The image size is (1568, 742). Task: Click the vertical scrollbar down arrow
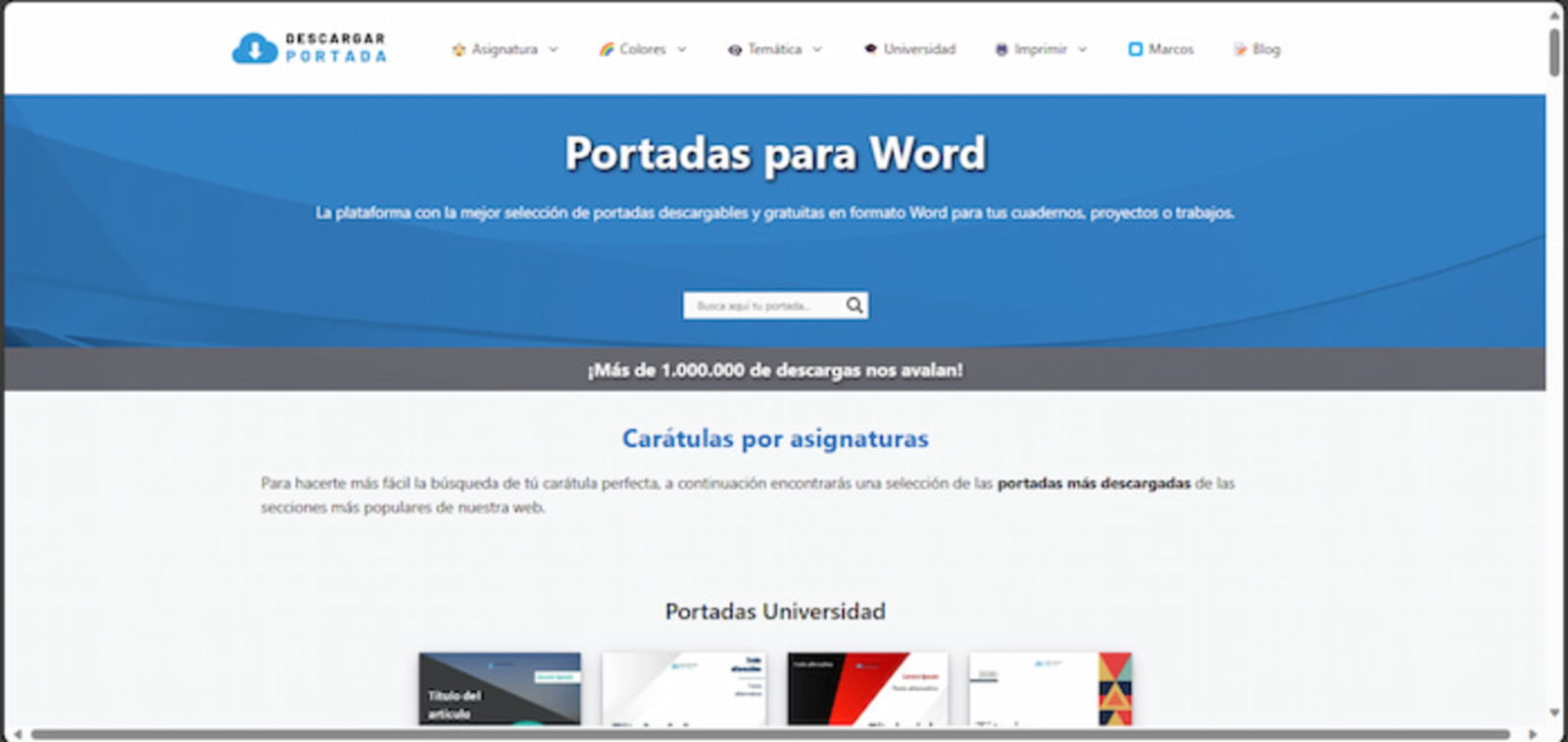(1555, 713)
